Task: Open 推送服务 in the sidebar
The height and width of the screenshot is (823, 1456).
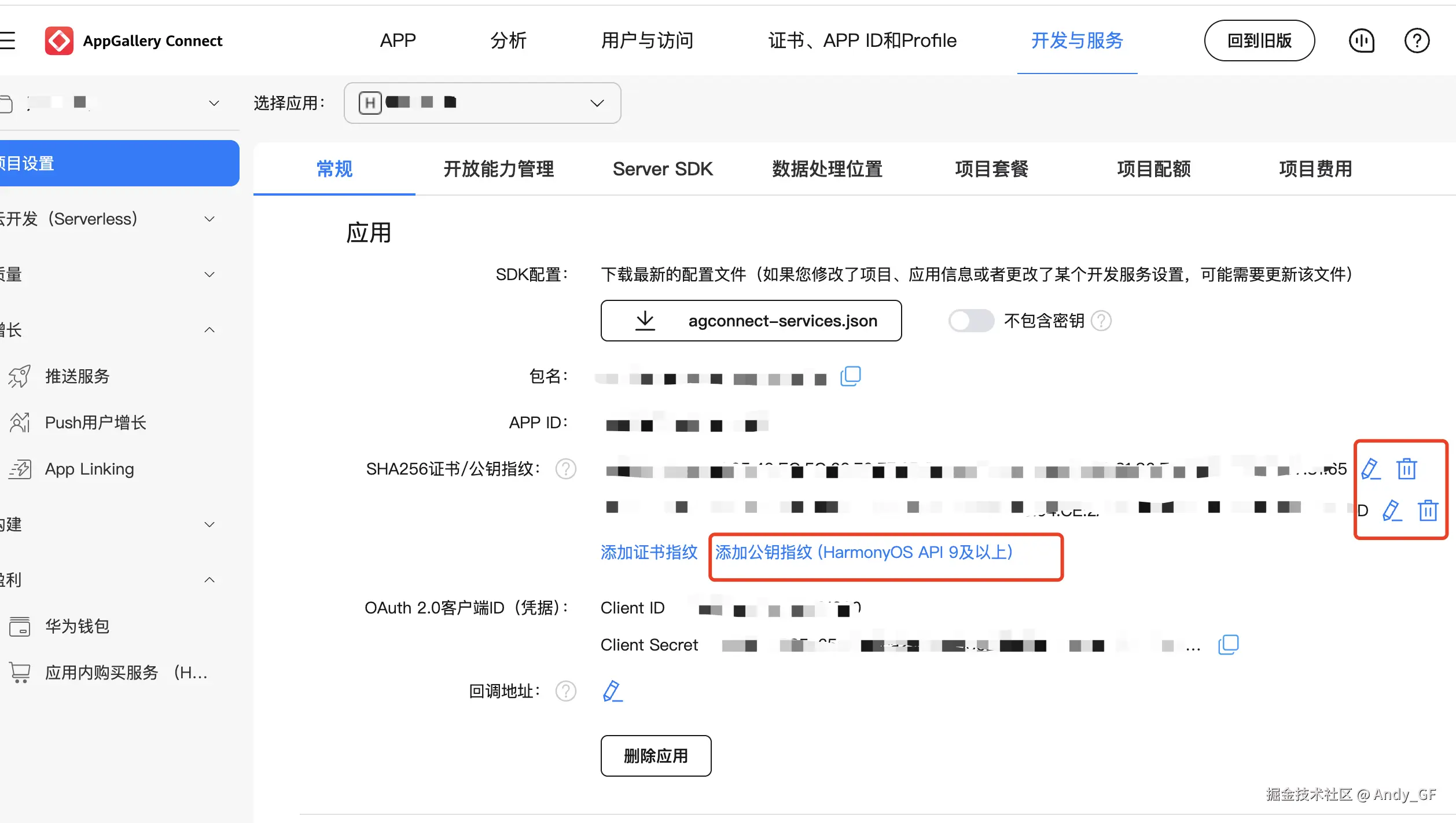Action: 78,376
